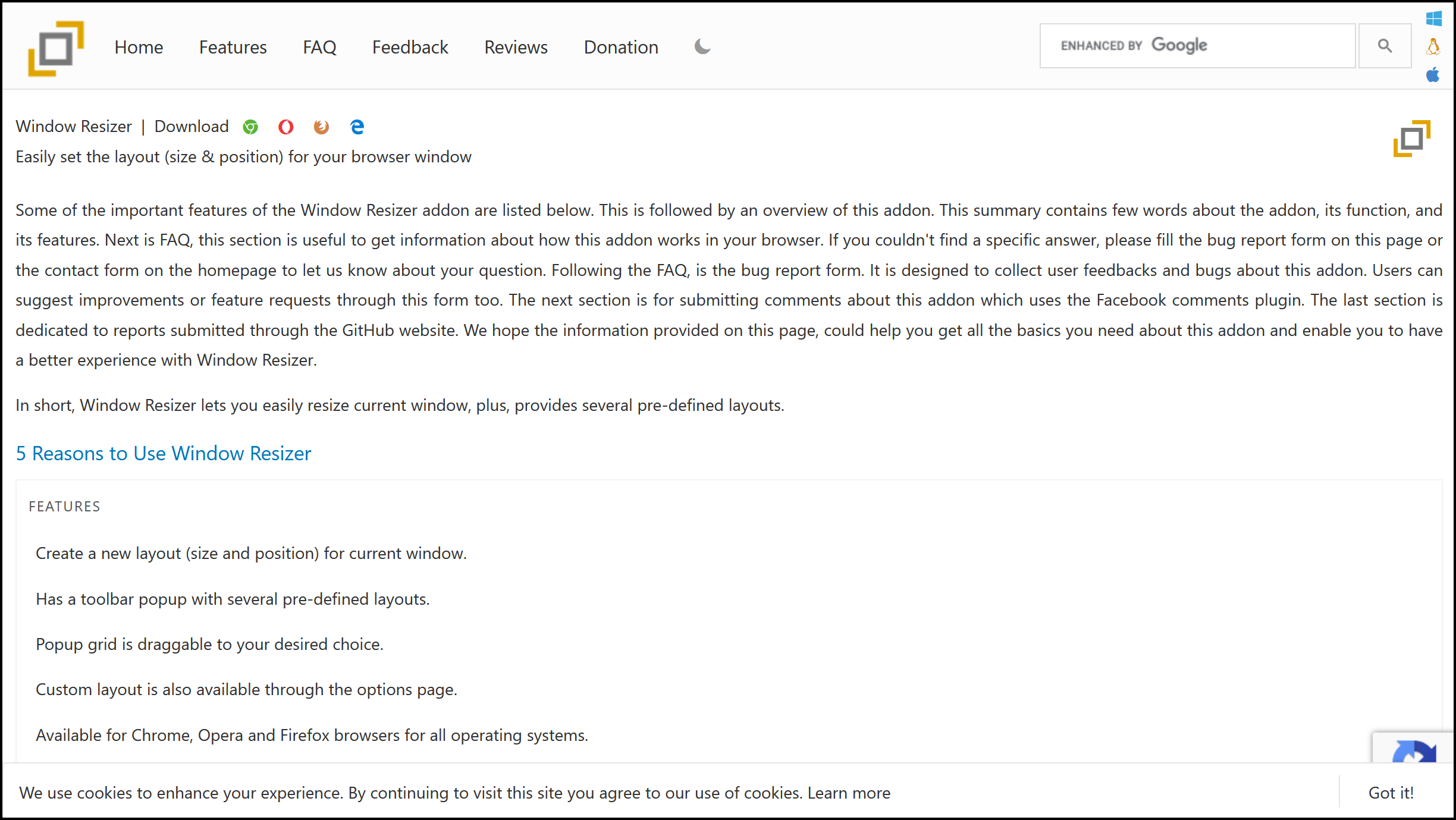Go to the Home menu item
Image resolution: width=1456 pixels, height=820 pixels.
pyautogui.click(x=139, y=47)
